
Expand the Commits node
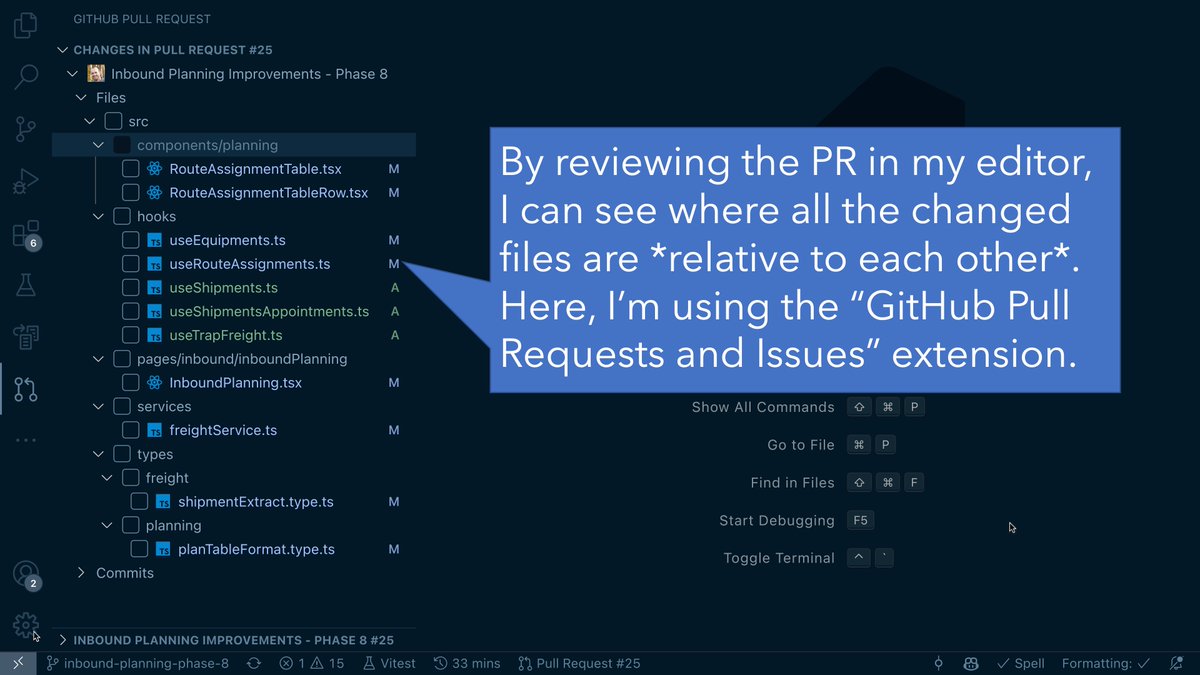pos(81,573)
